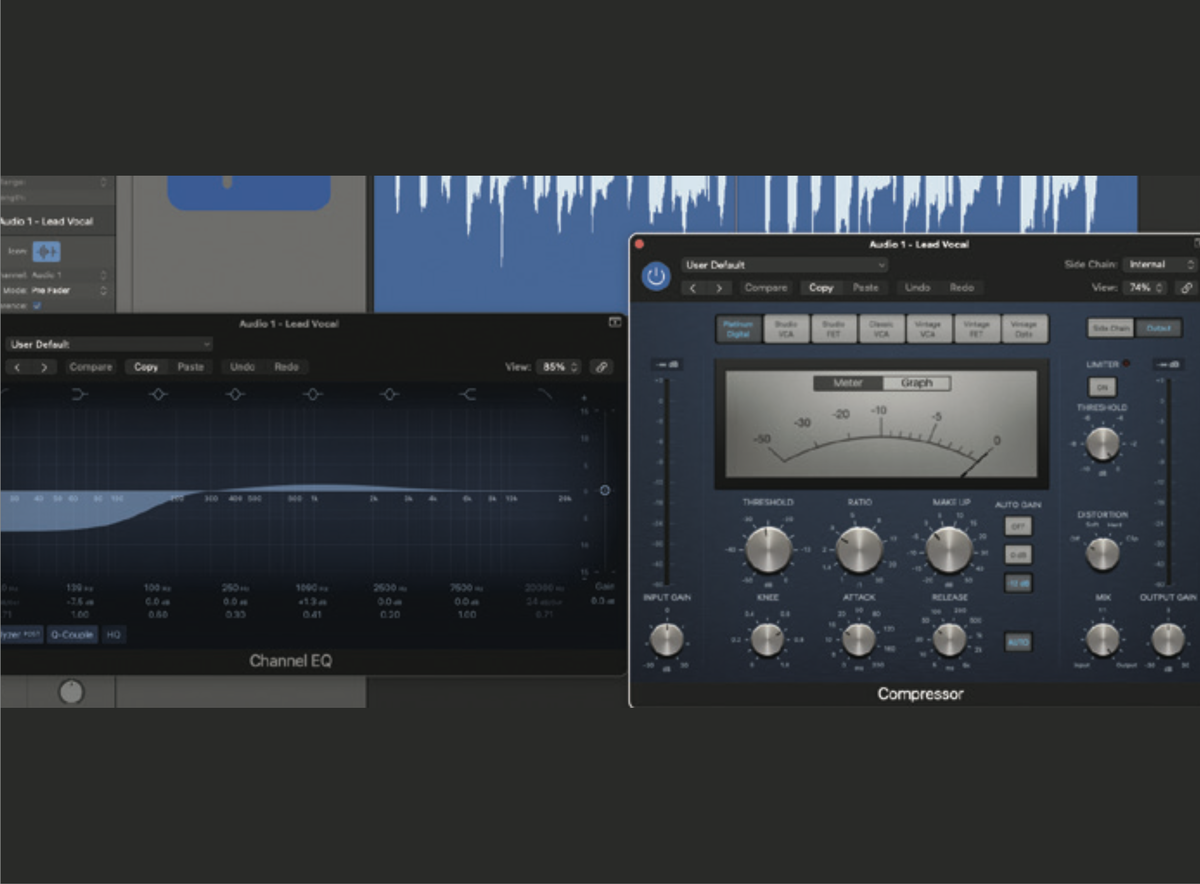Screen dimensions: 1200x884
Task: Switch the compressor display to Graph
Action: tap(915, 382)
